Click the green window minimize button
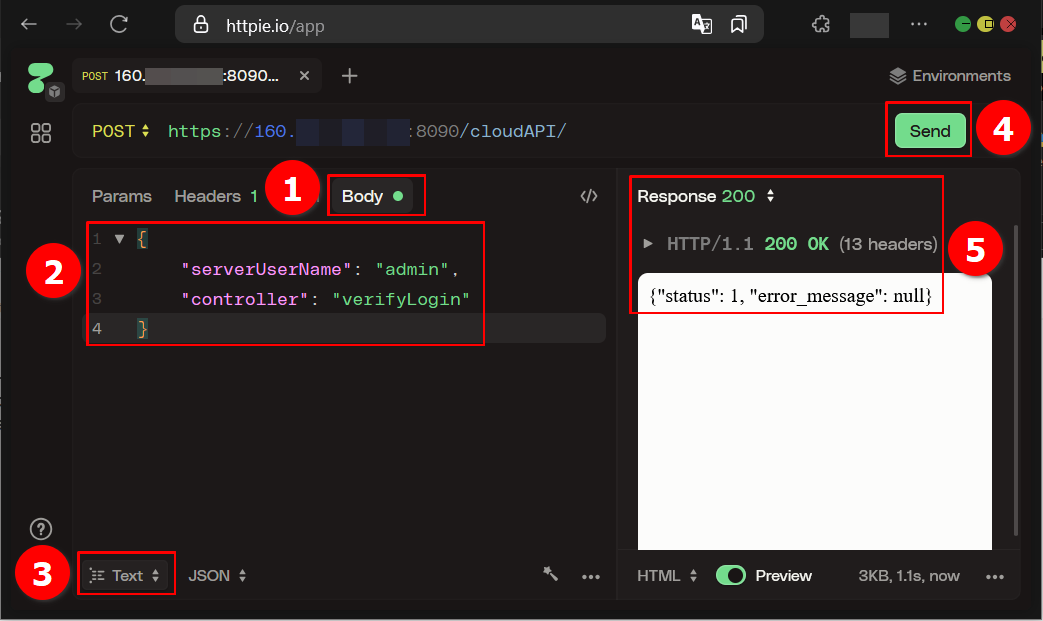The height and width of the screenshot is (621, 1043). coord(963,25)
